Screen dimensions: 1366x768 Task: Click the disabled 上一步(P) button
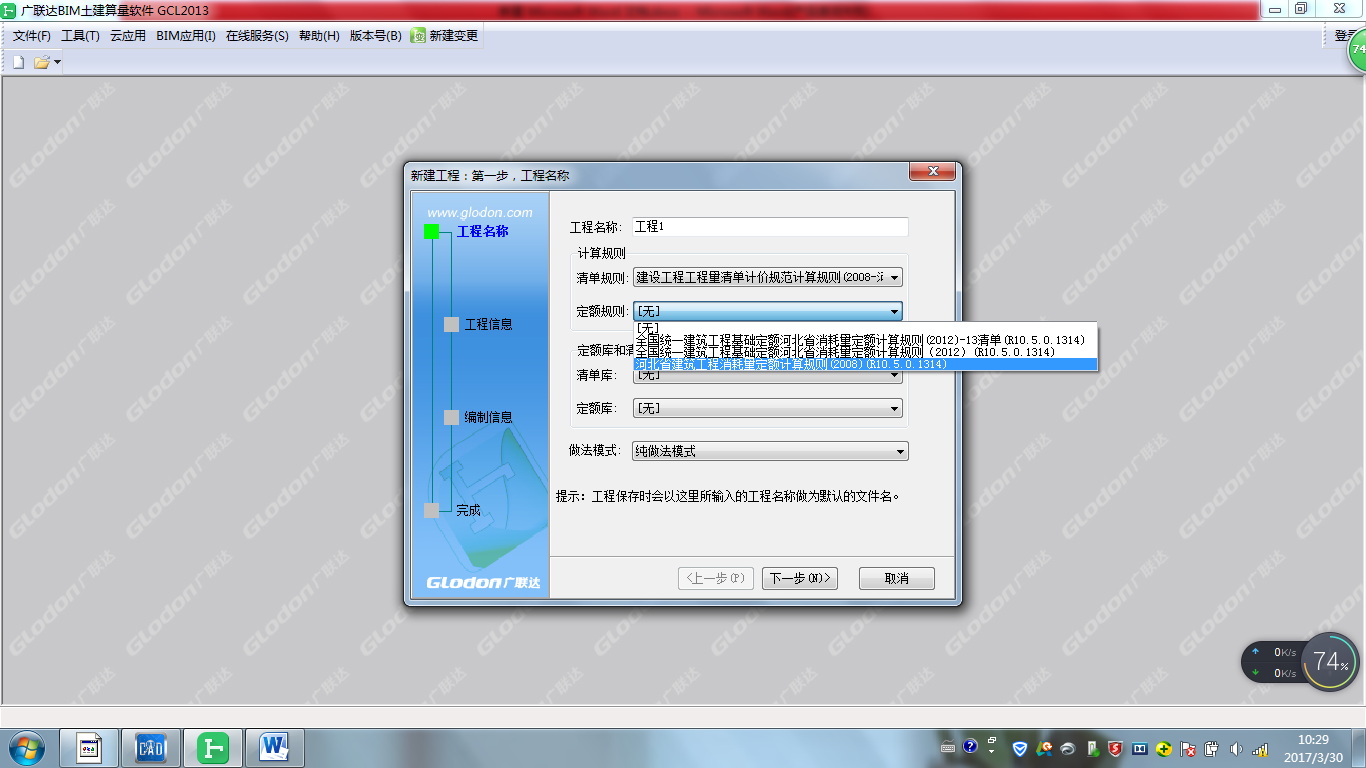[716, 578]
